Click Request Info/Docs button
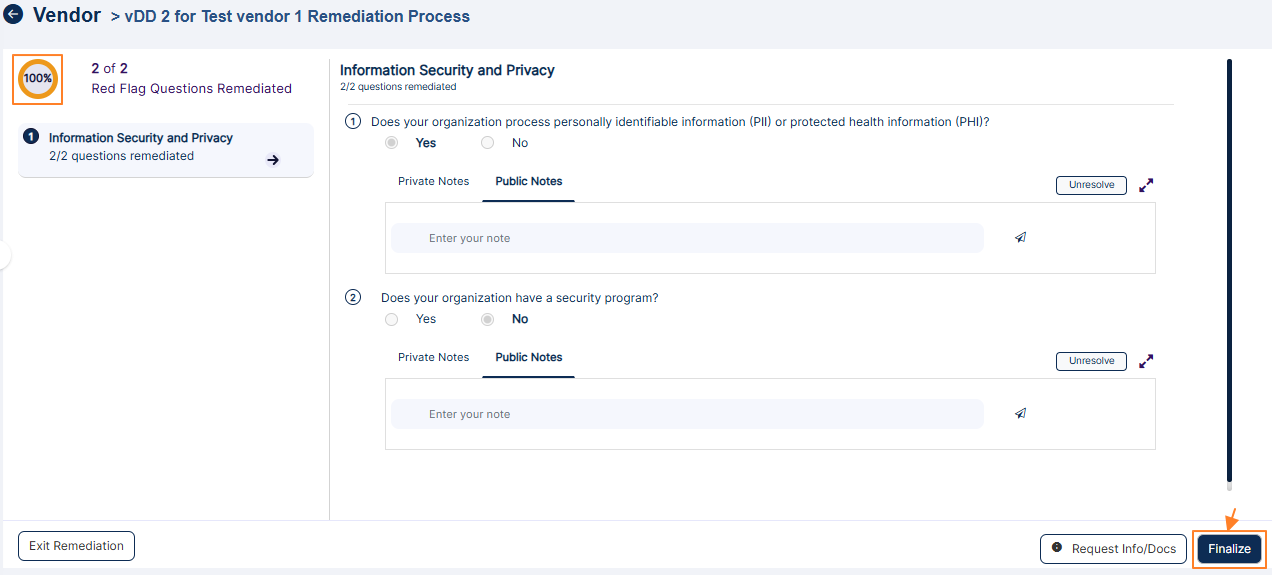This screenshot has height=575, width=1272. pyautogui.click(x=1113, y=549)
